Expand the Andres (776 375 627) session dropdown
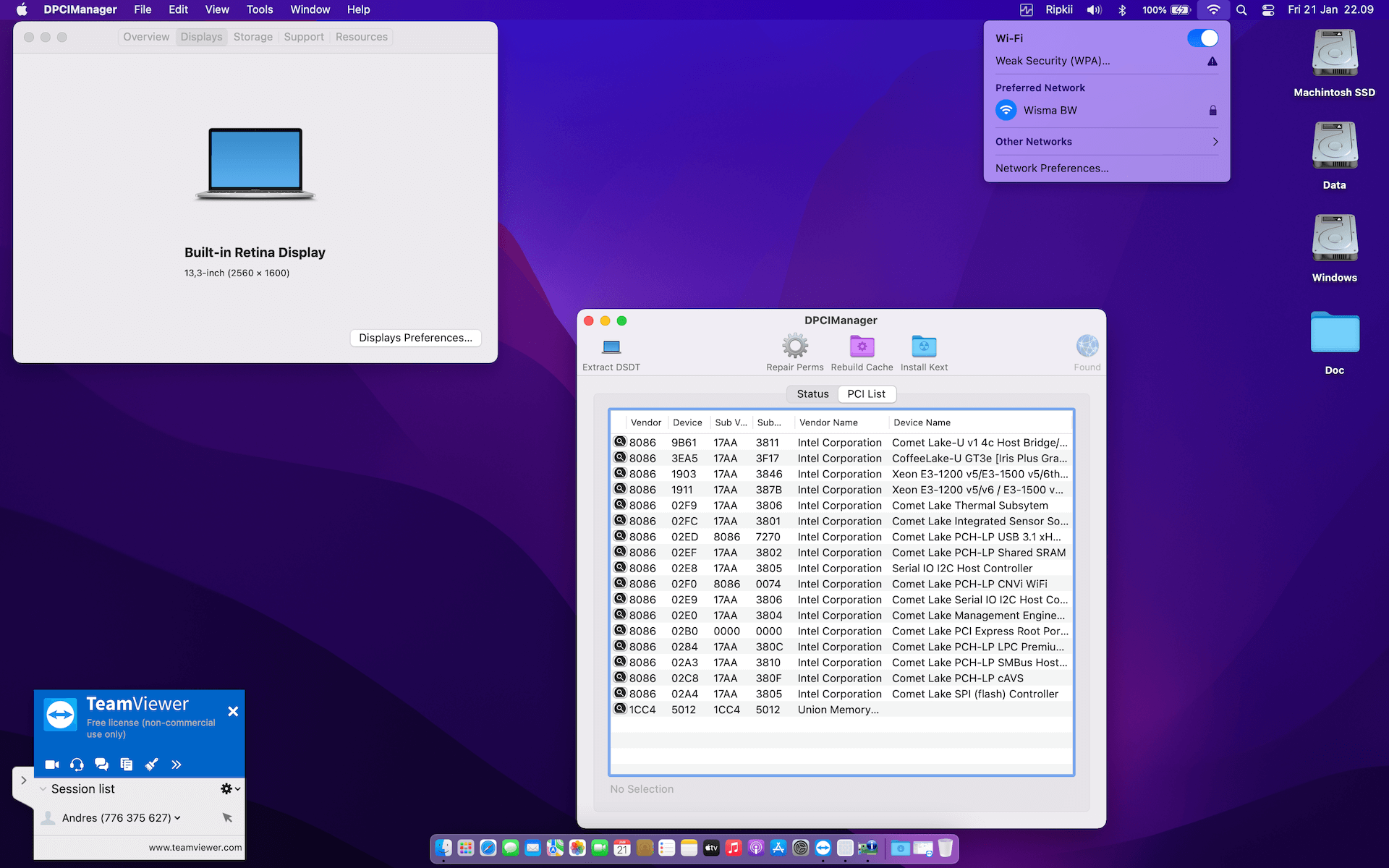The height and width of the screenshot is (868, 1389). tap(177, 818)
